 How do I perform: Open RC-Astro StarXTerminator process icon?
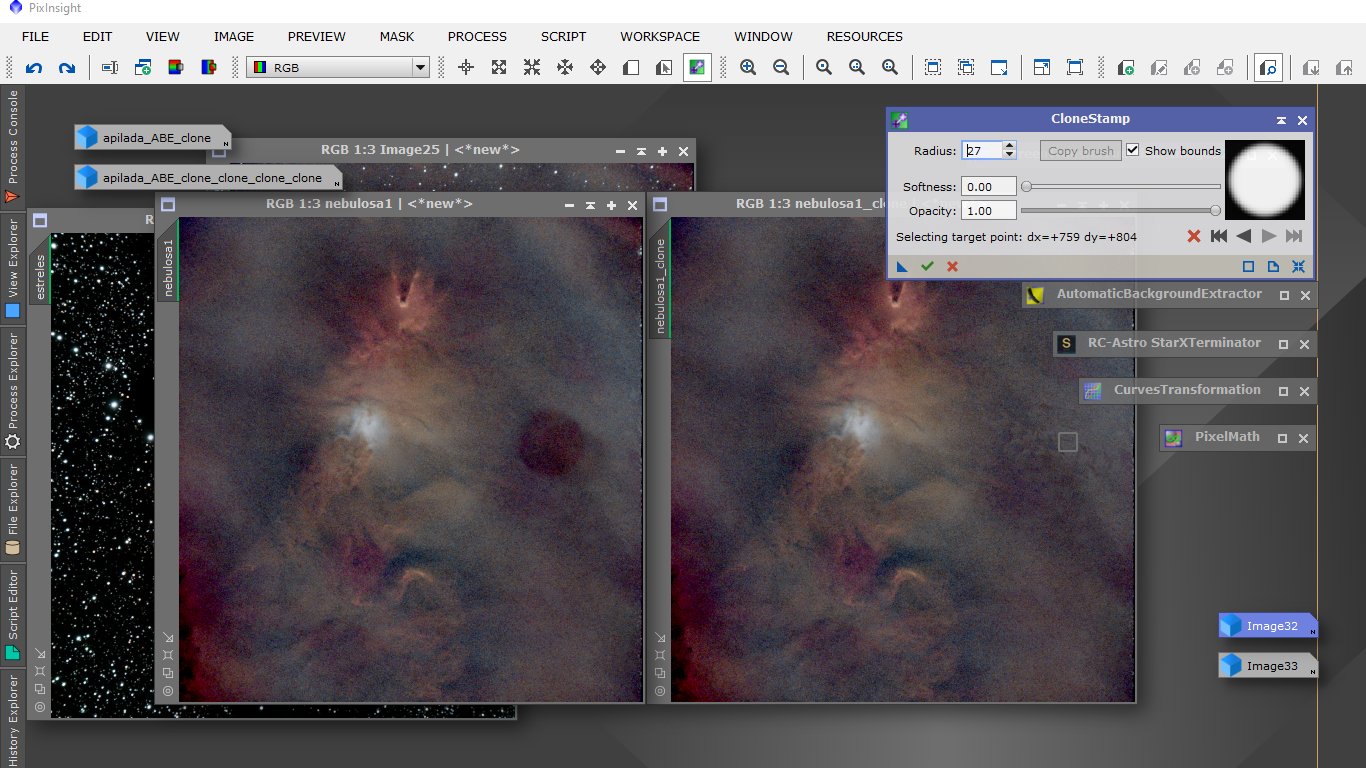(x=1067, y=343)
